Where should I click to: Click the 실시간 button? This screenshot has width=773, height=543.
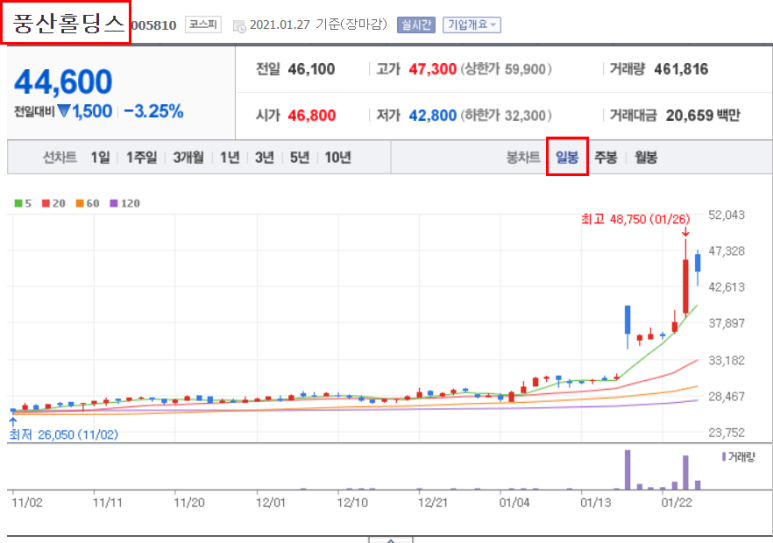416,25
